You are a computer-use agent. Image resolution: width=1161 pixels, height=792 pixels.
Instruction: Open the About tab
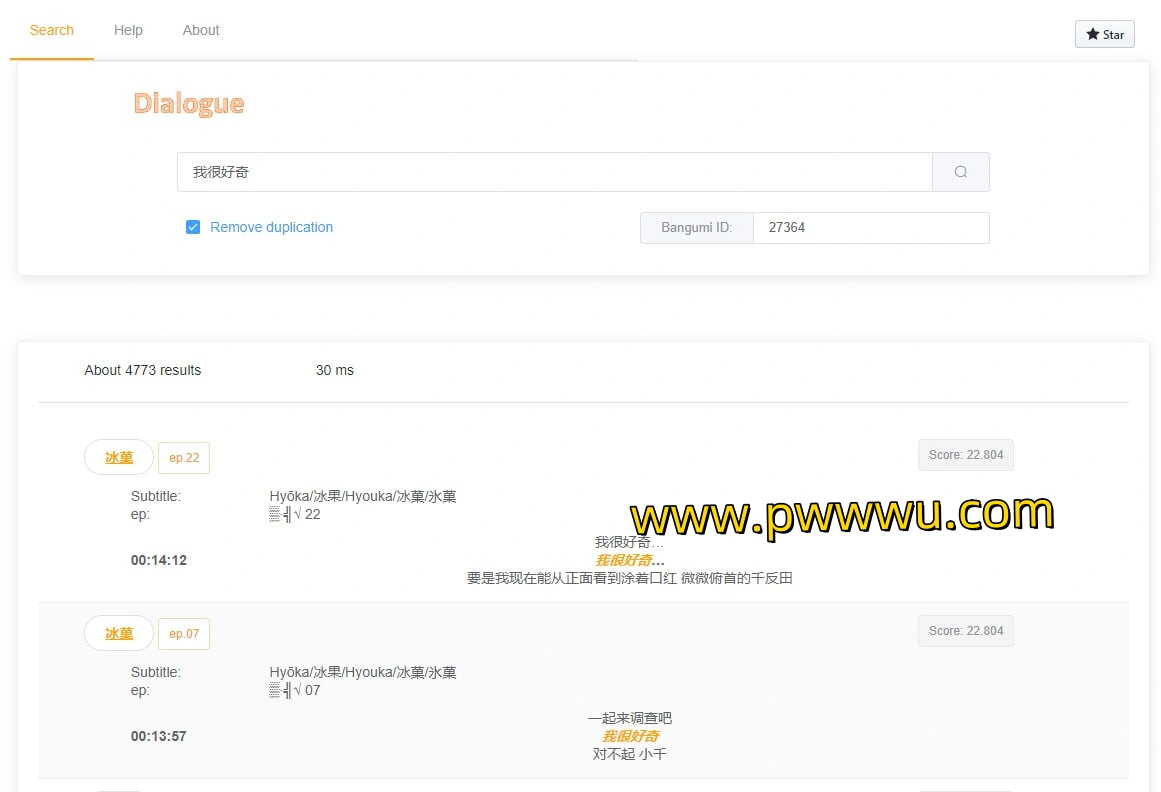tap(201, 30)
